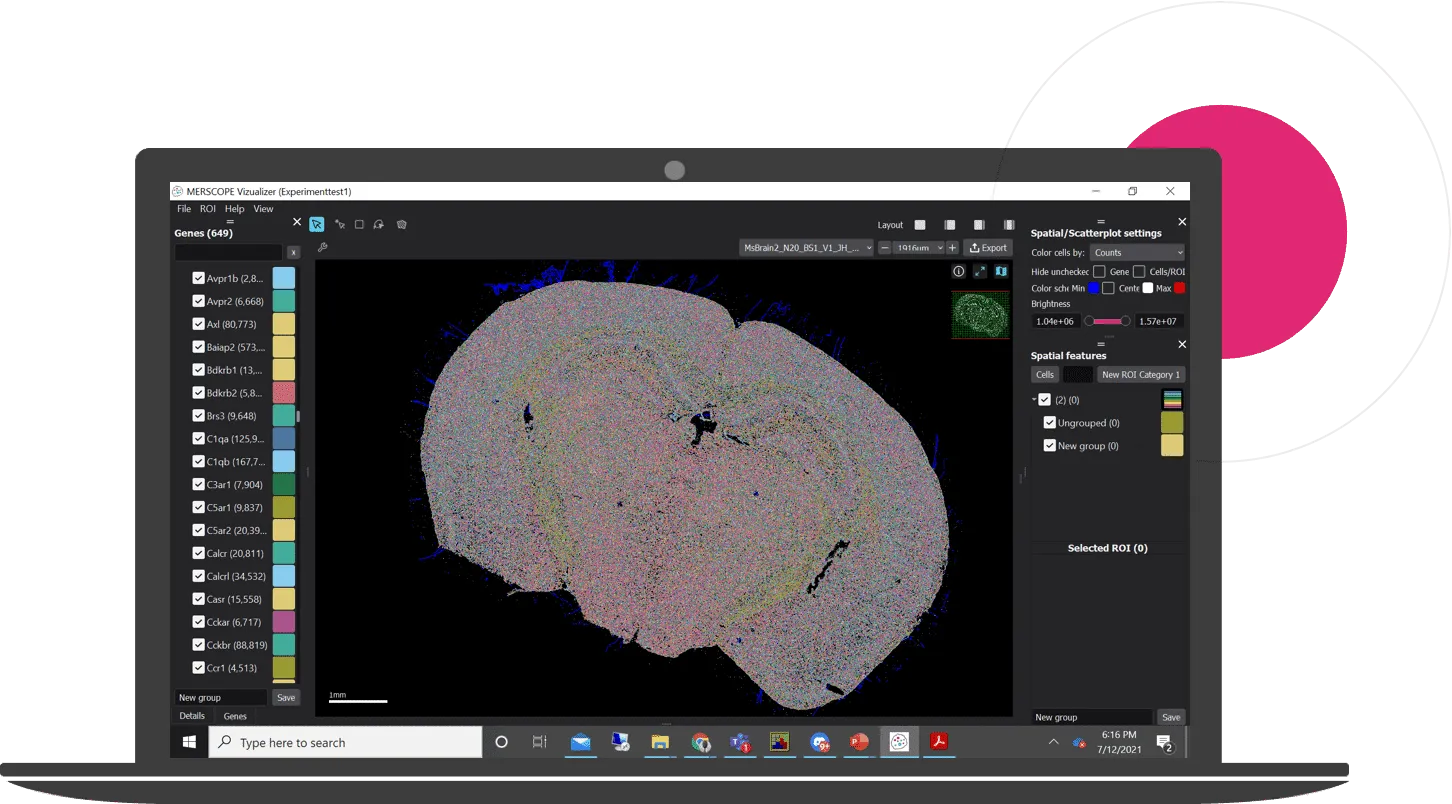
Task: Enable Hide unchecked Cells/ROI checkbox
Action: point(1139,271)
